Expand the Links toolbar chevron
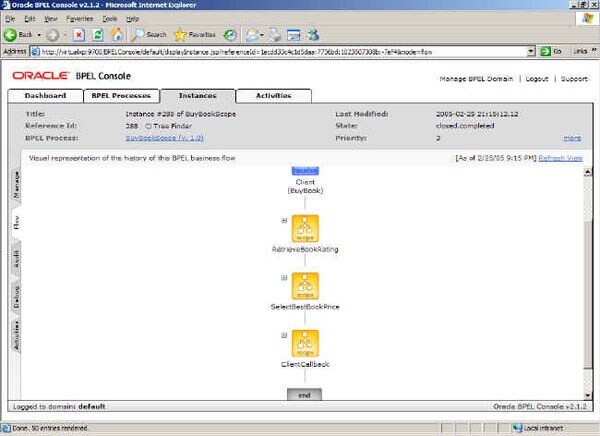This screenshot has width=600, height=436. [594, 50]
